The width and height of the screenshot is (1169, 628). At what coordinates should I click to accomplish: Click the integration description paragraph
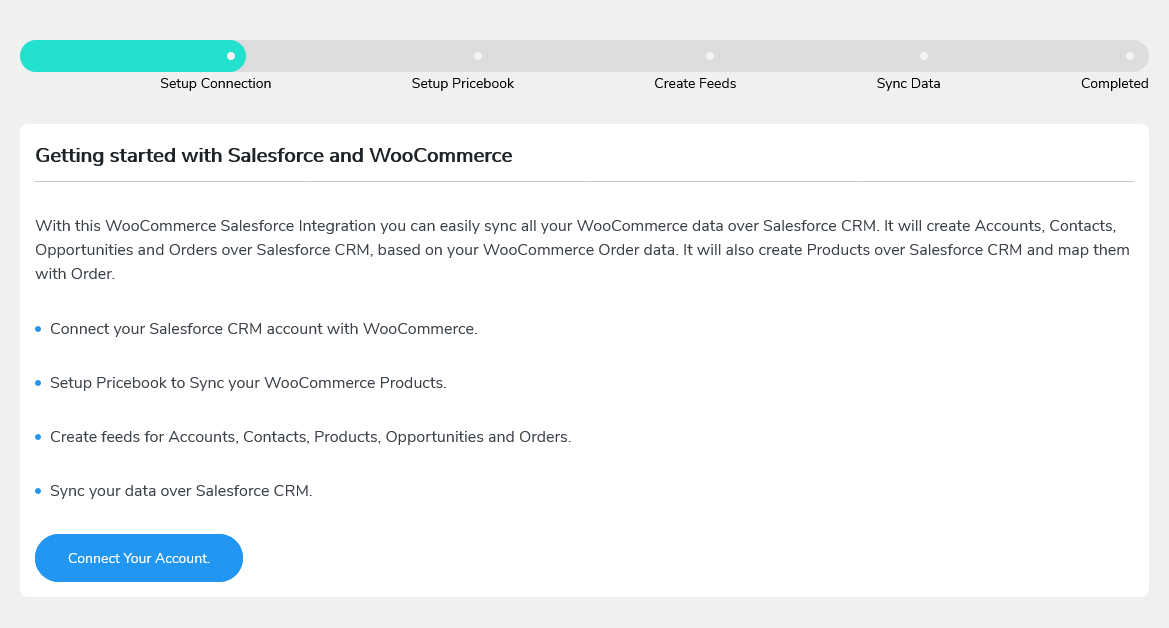[x=582, y=249]
